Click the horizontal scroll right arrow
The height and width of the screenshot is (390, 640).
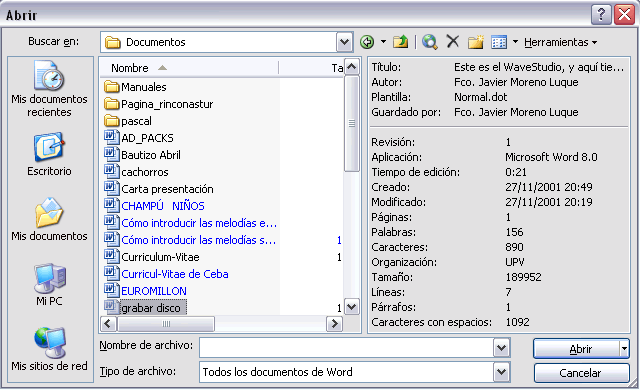pyautogui.click(x=335, y=324)
